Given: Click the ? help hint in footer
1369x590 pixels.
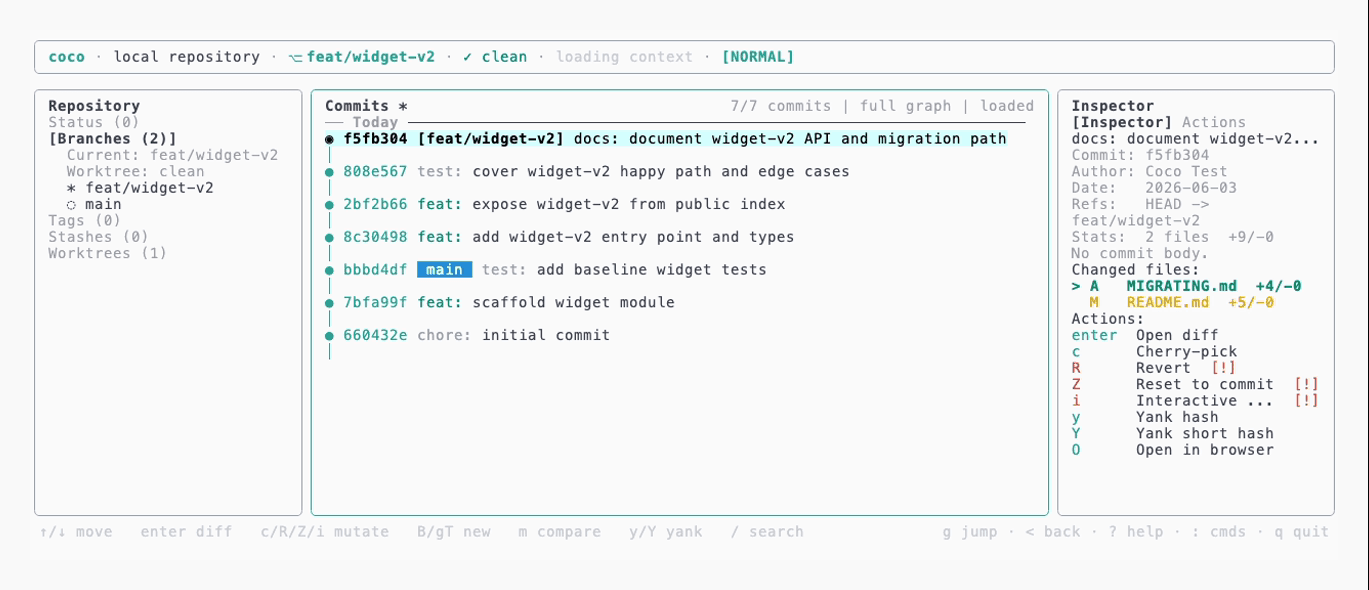Looking at the screenshot, I should tap(1136, 532).
